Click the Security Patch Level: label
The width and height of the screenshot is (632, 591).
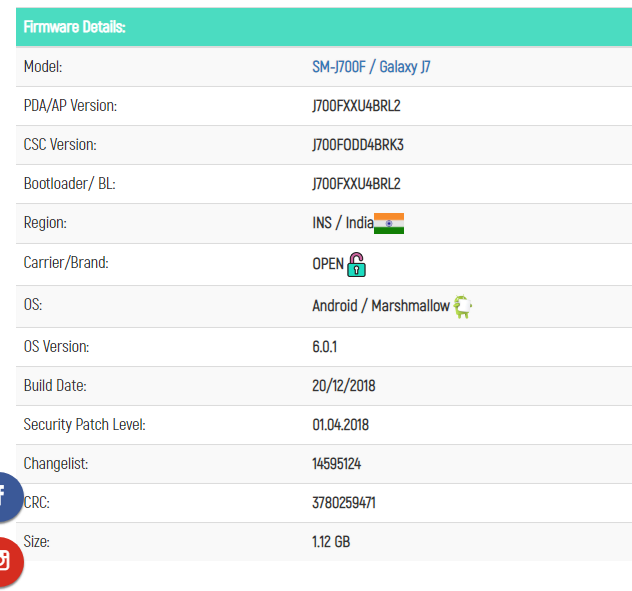click(x=84, y=425)
